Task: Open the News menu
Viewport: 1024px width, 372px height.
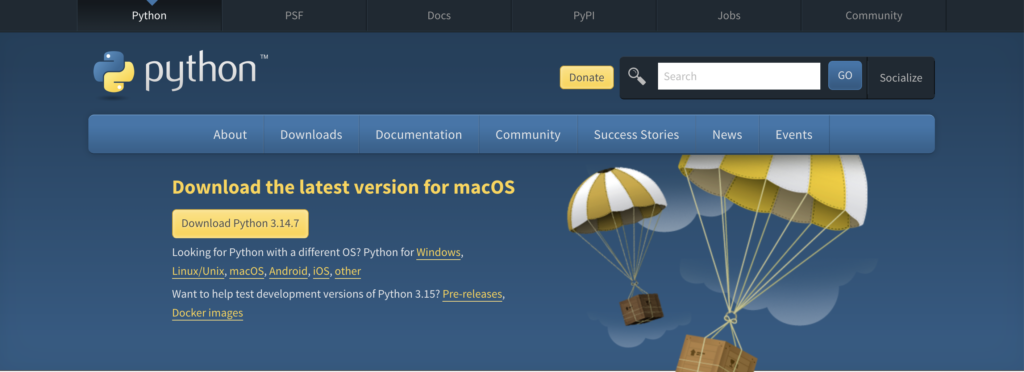Action: (x=727, y=134)
